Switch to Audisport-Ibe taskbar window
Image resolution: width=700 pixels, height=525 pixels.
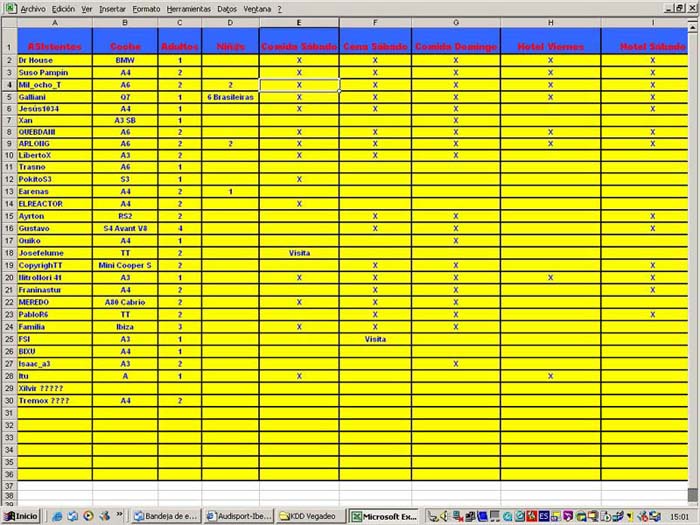[x=236, y=516]
